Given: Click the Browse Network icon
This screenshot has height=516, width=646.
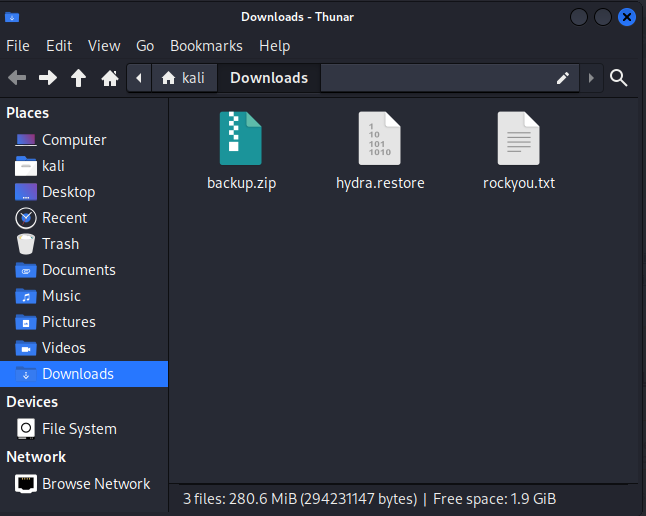Looking at the screenshot, I should tap(26, 483).
